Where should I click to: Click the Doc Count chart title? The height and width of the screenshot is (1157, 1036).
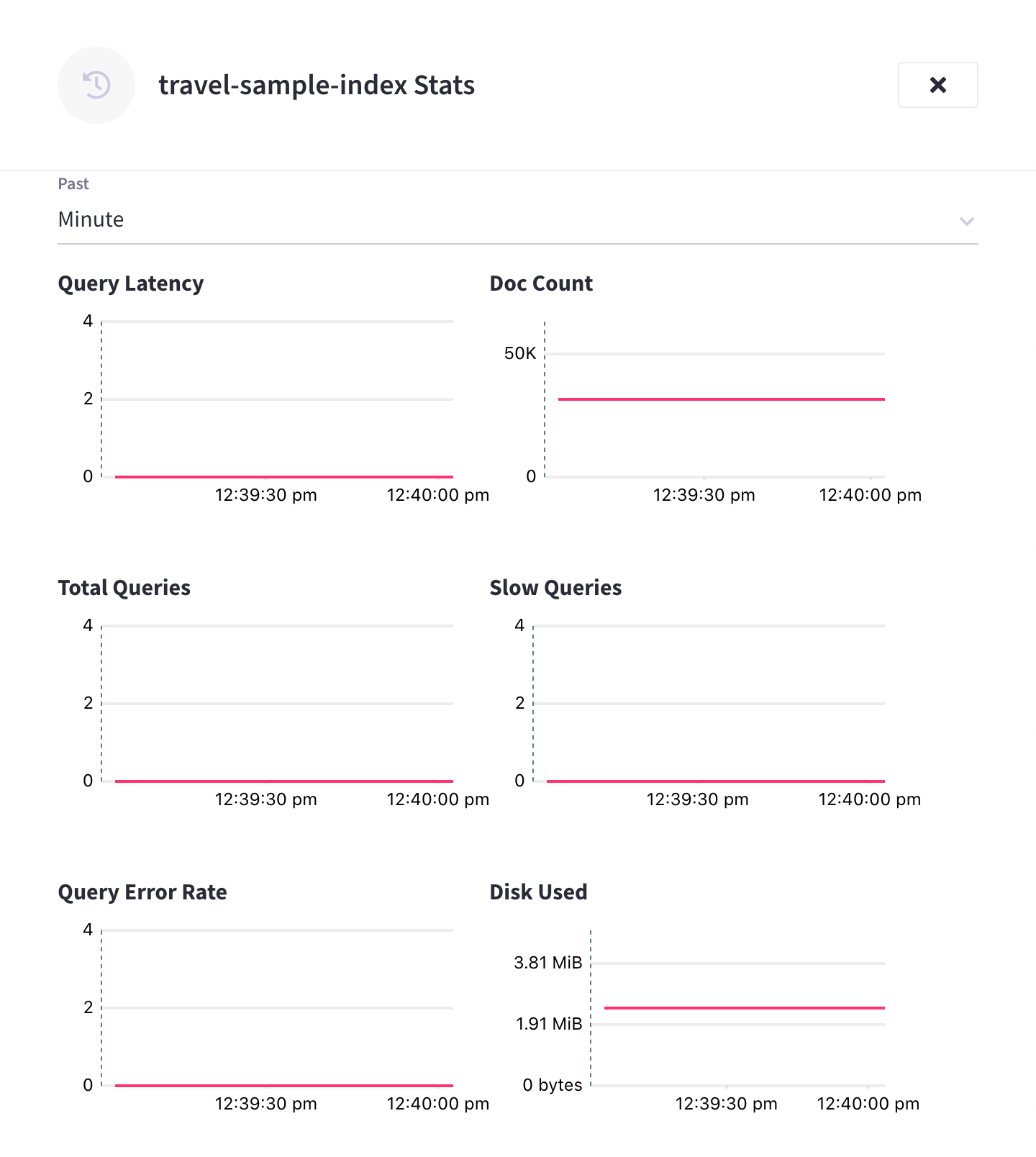click(x=540, y=283)
